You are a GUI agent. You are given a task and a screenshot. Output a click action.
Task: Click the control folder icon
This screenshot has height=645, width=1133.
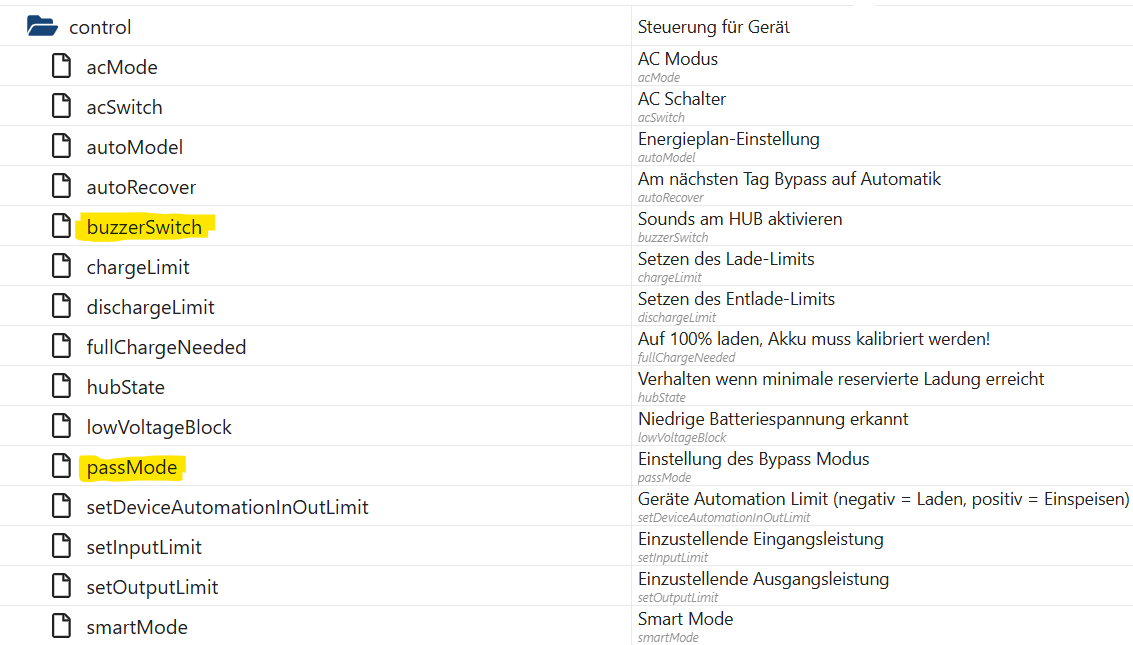[42, 27]
